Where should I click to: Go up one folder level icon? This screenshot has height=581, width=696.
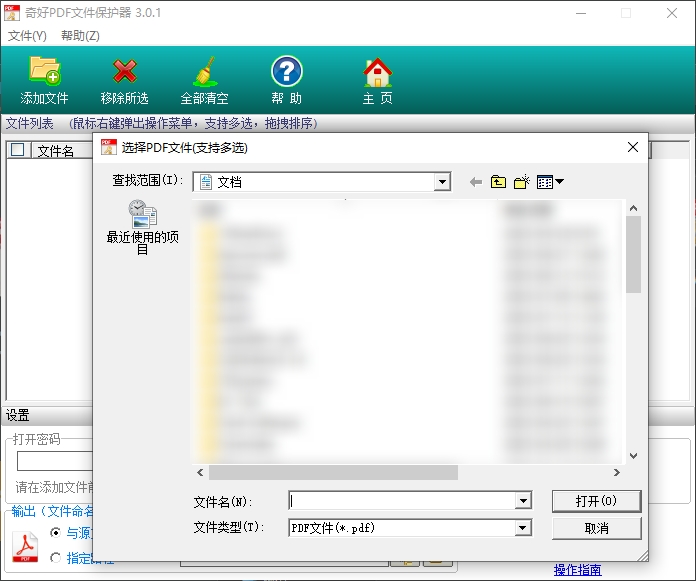(x=498, y=182)
